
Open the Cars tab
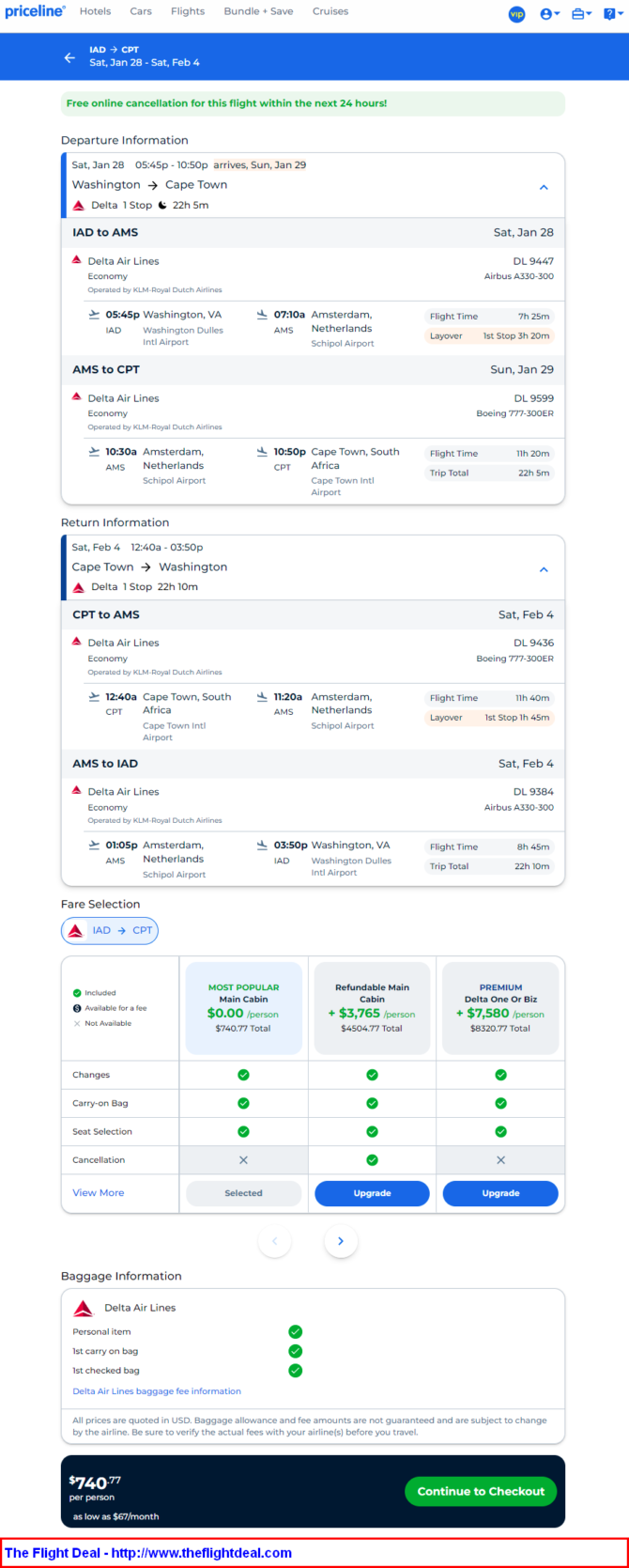pyautogui.click(x=141, y=11)
